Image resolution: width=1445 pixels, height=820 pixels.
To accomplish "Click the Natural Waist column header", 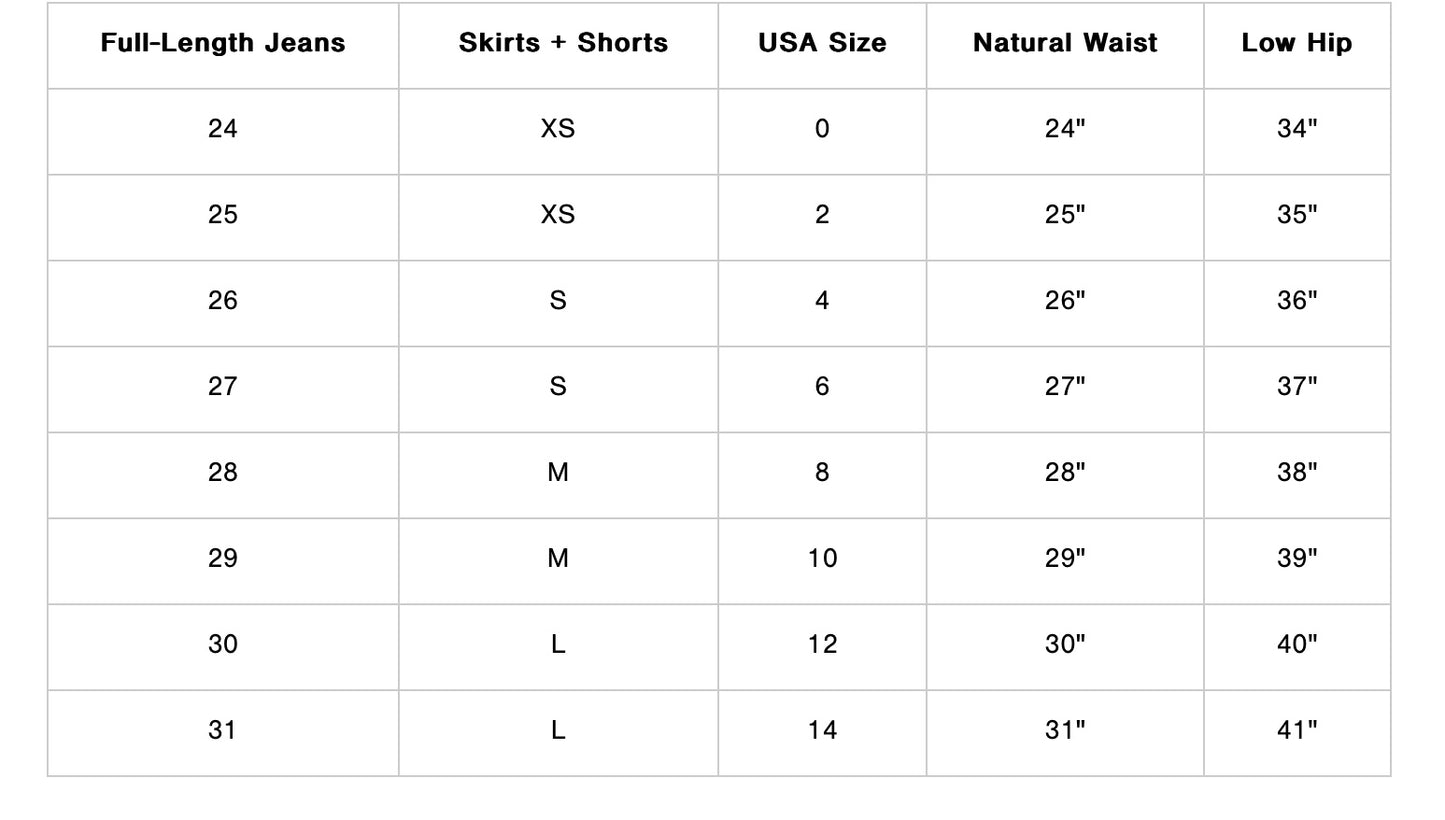I will [1065, 43].
